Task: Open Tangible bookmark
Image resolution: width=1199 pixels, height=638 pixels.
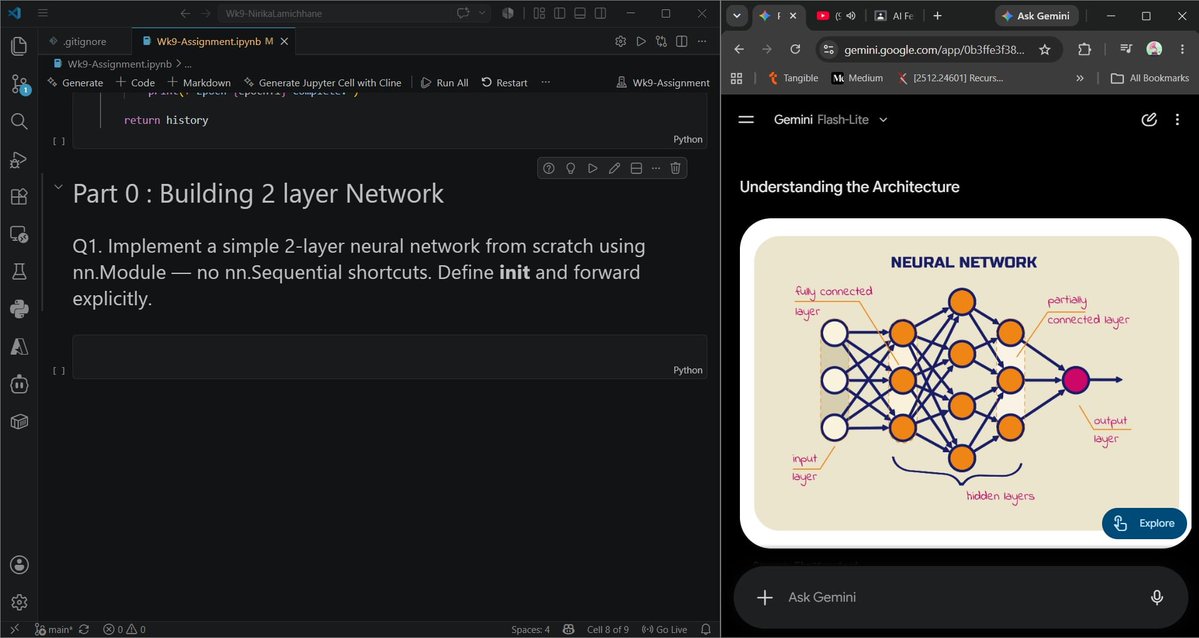Action: (792, 78)
